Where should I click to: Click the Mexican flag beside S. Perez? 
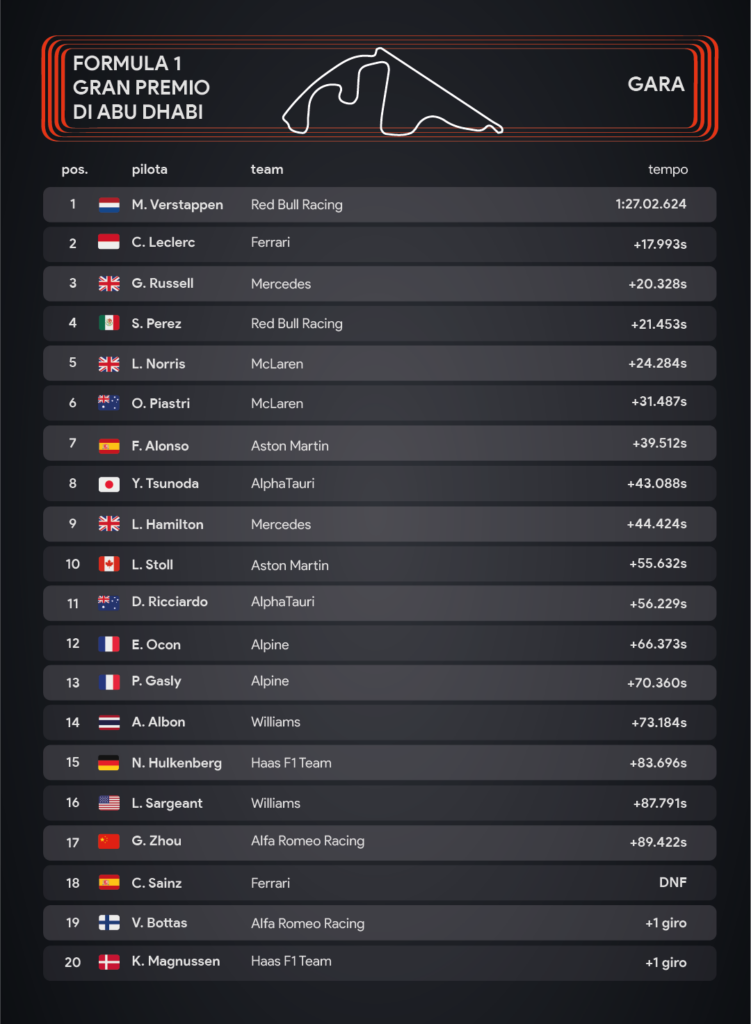(108, 323)
